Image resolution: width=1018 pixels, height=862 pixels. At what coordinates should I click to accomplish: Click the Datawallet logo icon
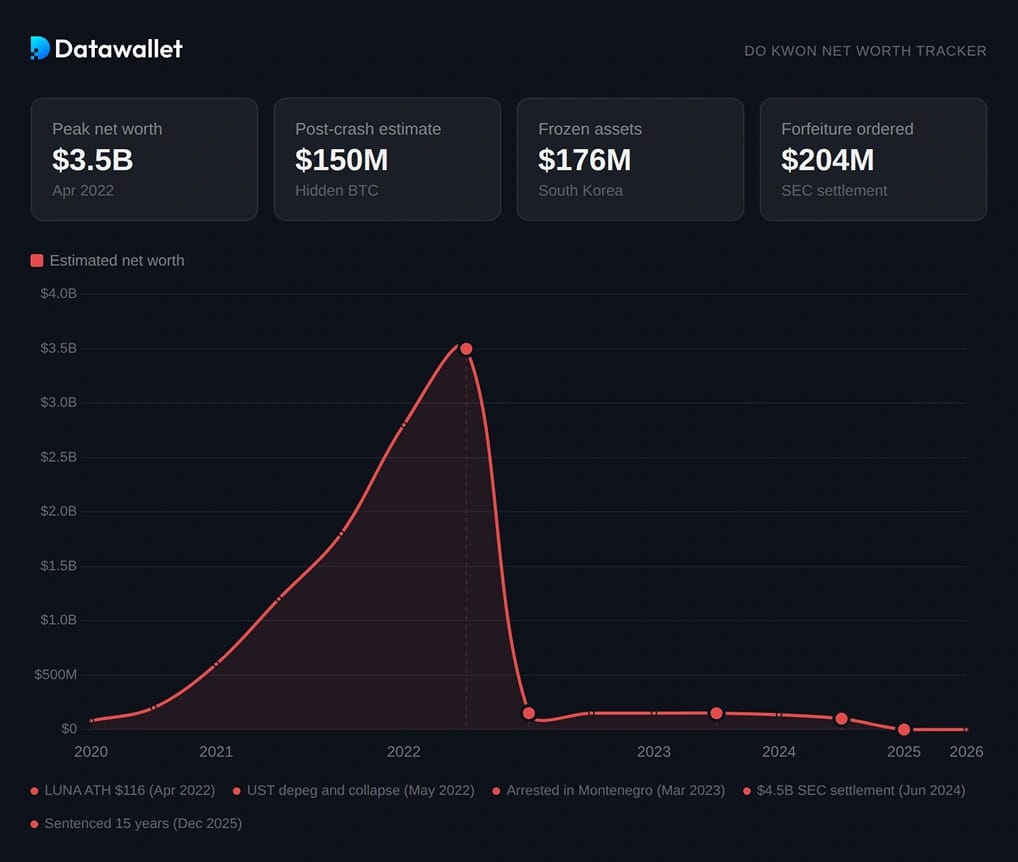[x=40, y=48]
